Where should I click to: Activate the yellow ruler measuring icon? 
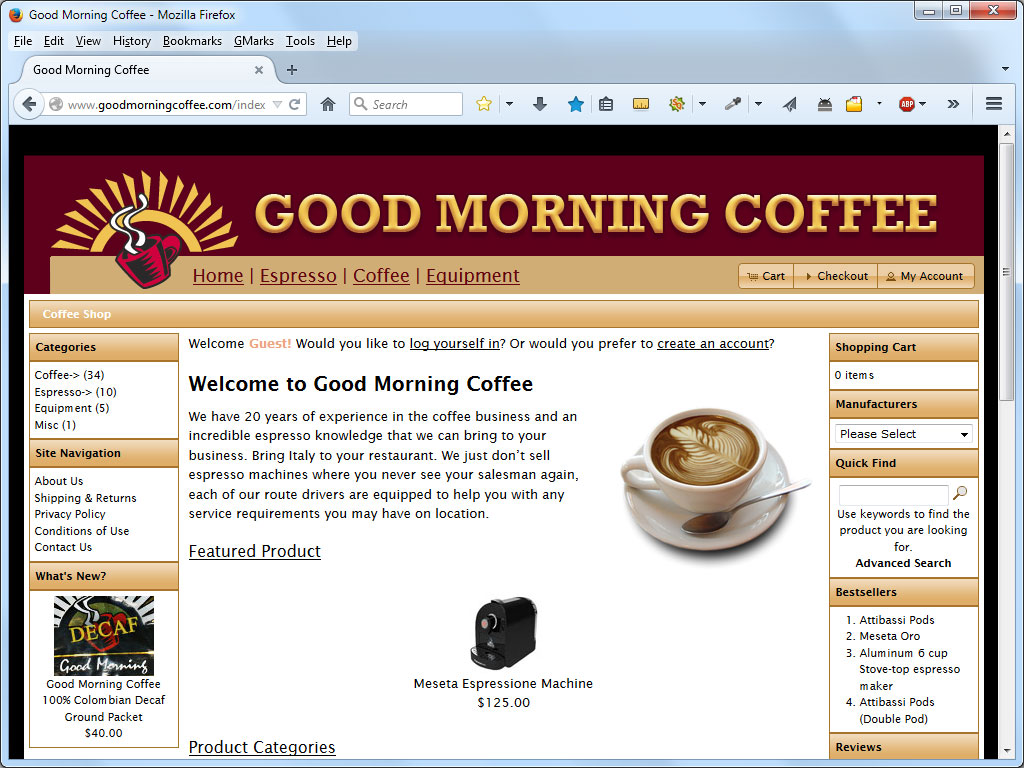pyautogui.click(x=641, y=104)
